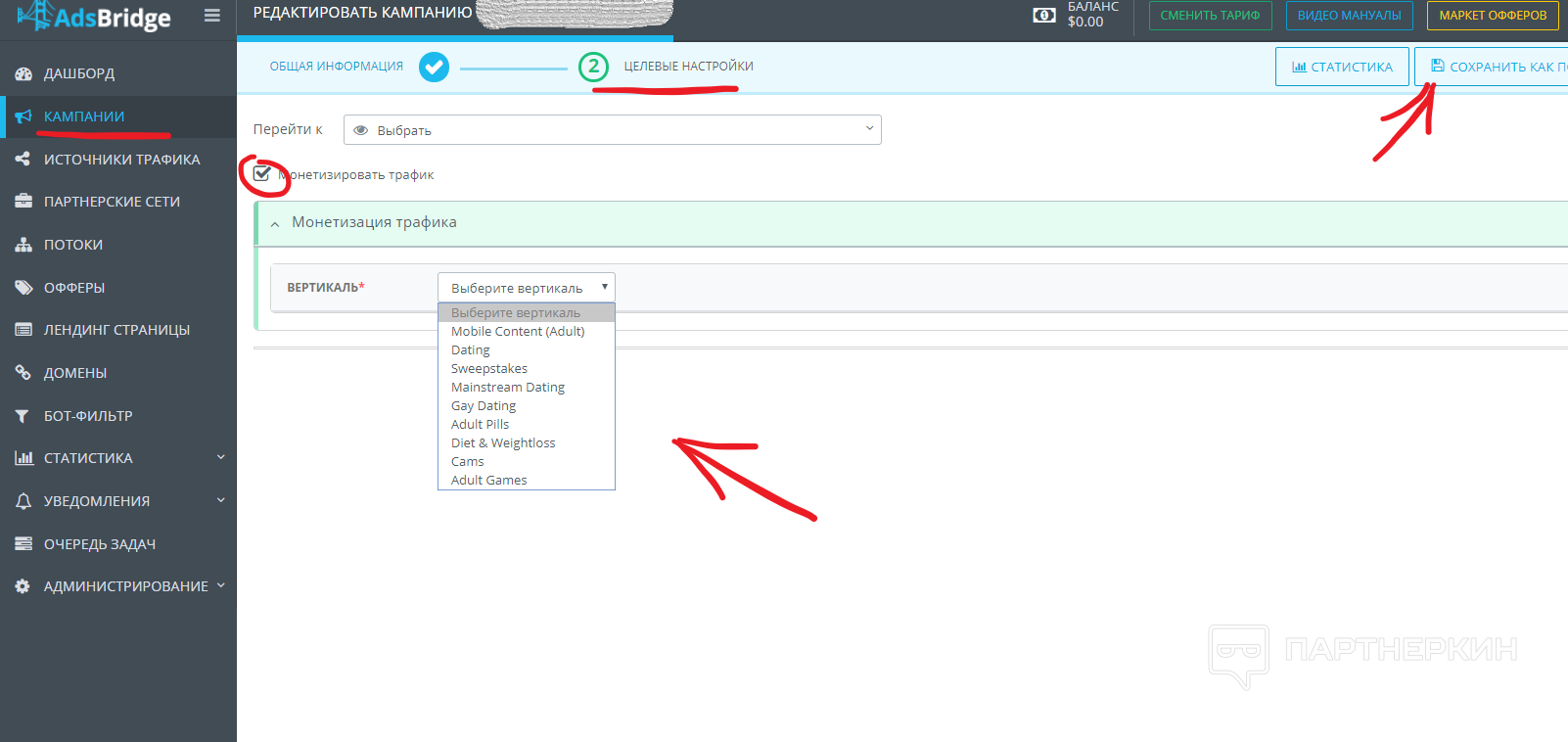
Task: Click the $0.00 balance amount
Action: click(x=1085, y=22)
